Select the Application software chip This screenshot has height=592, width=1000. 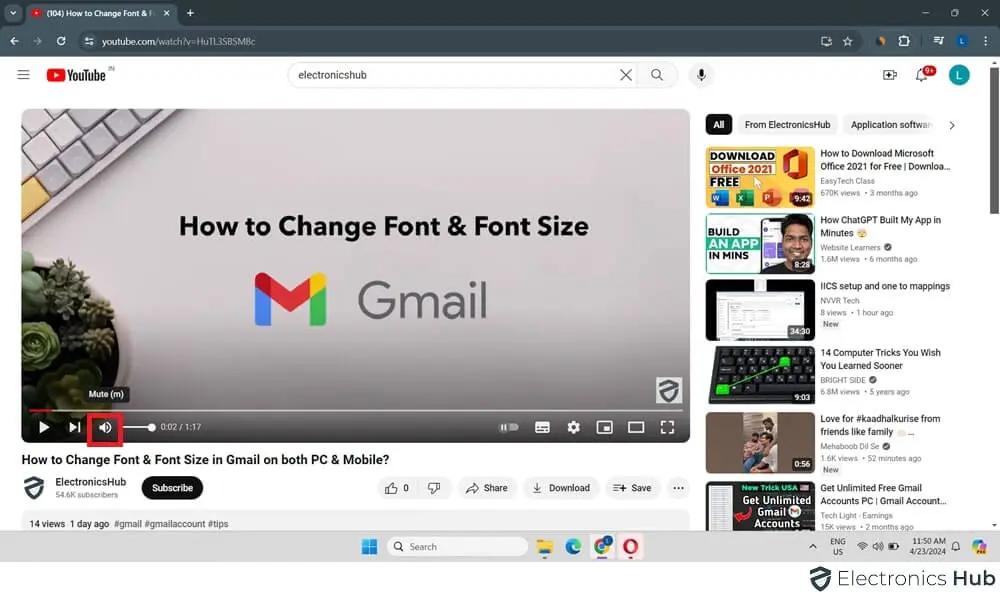coord(890,124)
